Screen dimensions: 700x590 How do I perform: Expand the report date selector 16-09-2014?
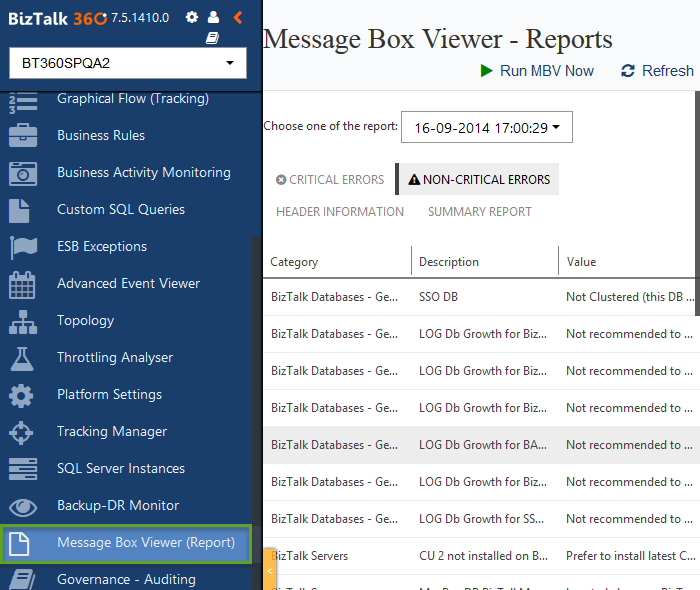(x=486, y=128)
